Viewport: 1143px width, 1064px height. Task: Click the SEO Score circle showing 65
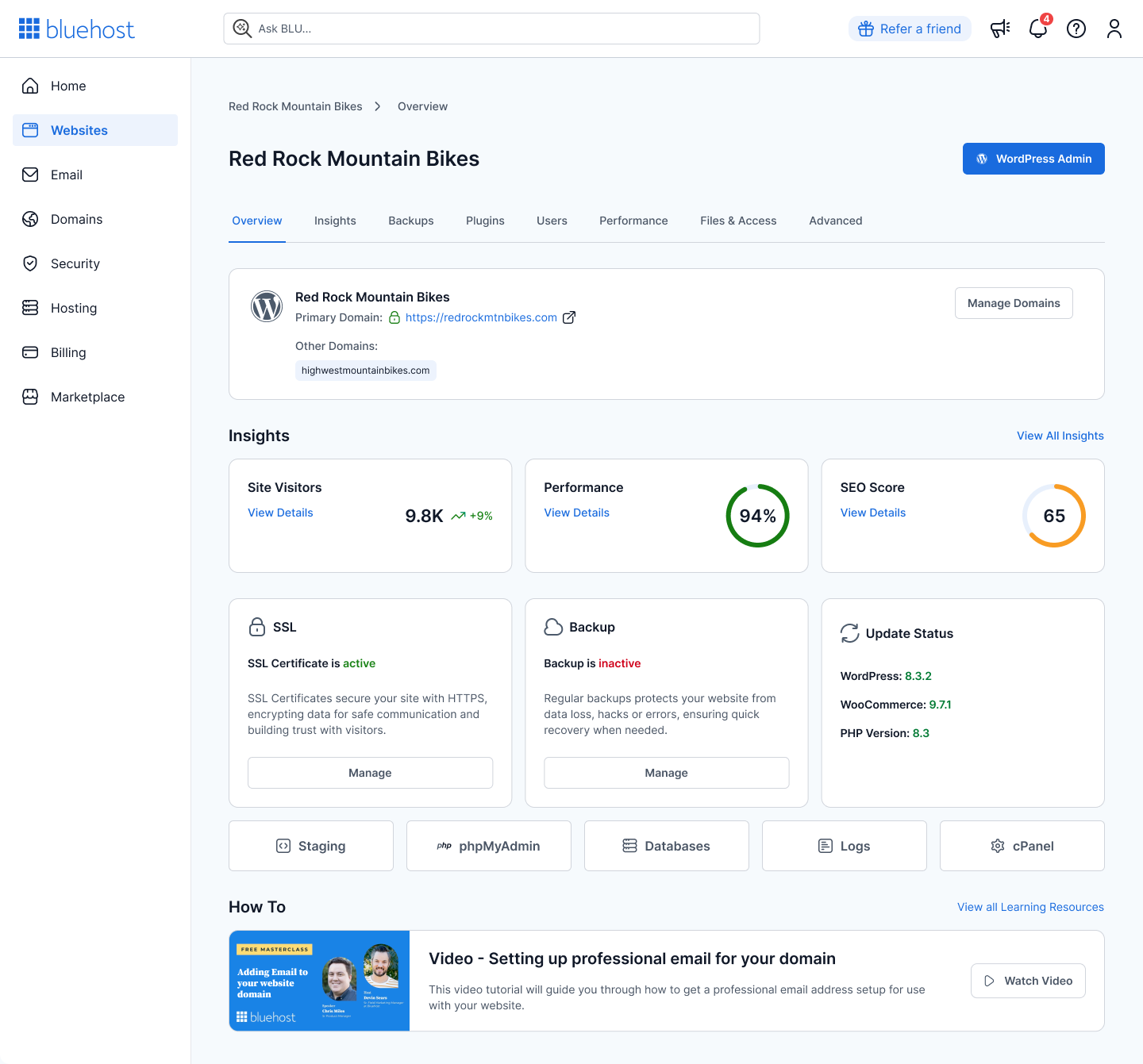1054,516
